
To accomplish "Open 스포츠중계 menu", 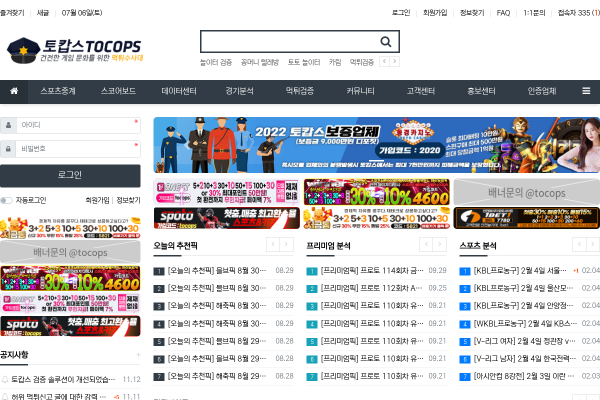I will pyautogui.click(x=58, y=91).
